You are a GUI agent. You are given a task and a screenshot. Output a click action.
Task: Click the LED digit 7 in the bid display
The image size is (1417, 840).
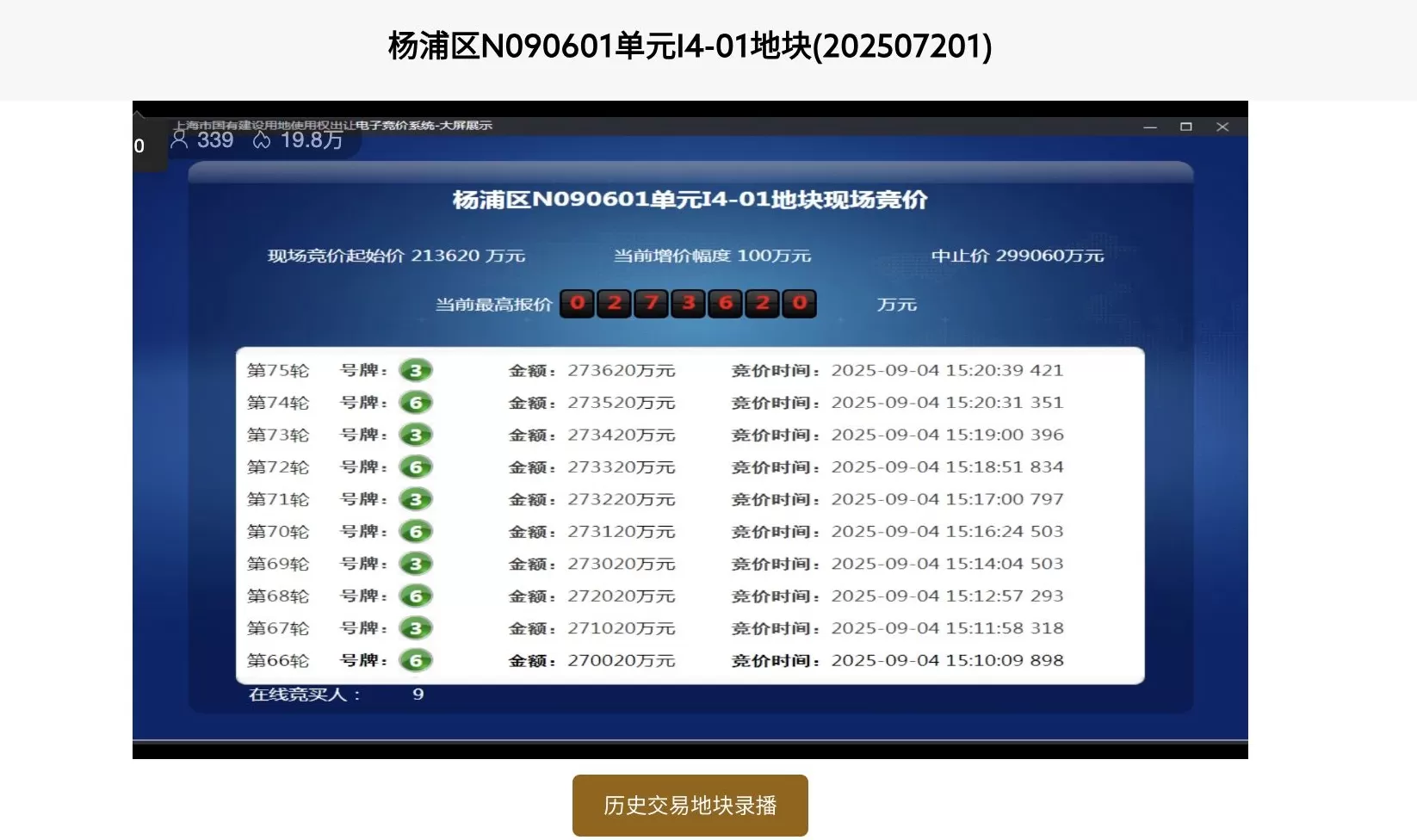[651, 303]
